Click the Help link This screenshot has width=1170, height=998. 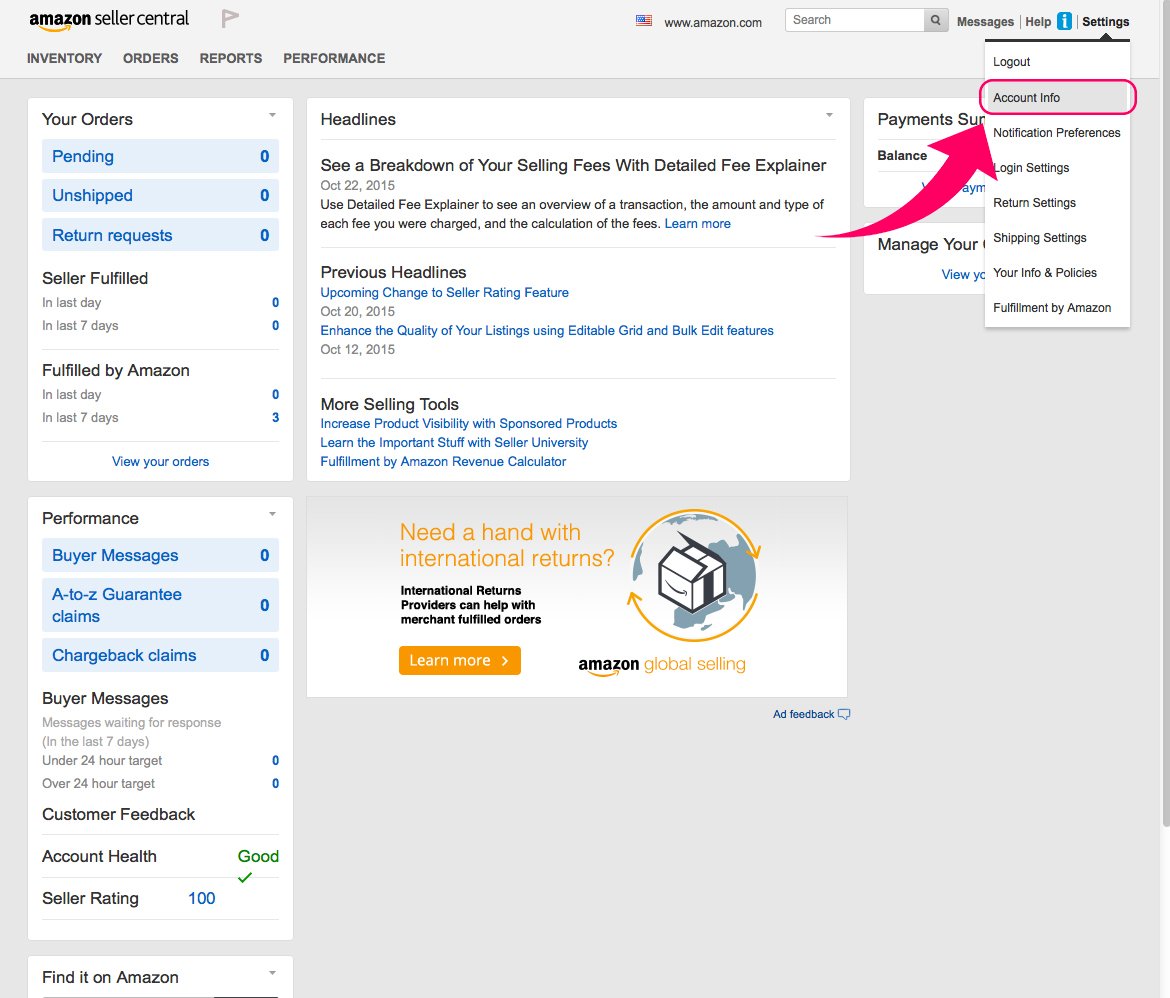click(1038, 22)
